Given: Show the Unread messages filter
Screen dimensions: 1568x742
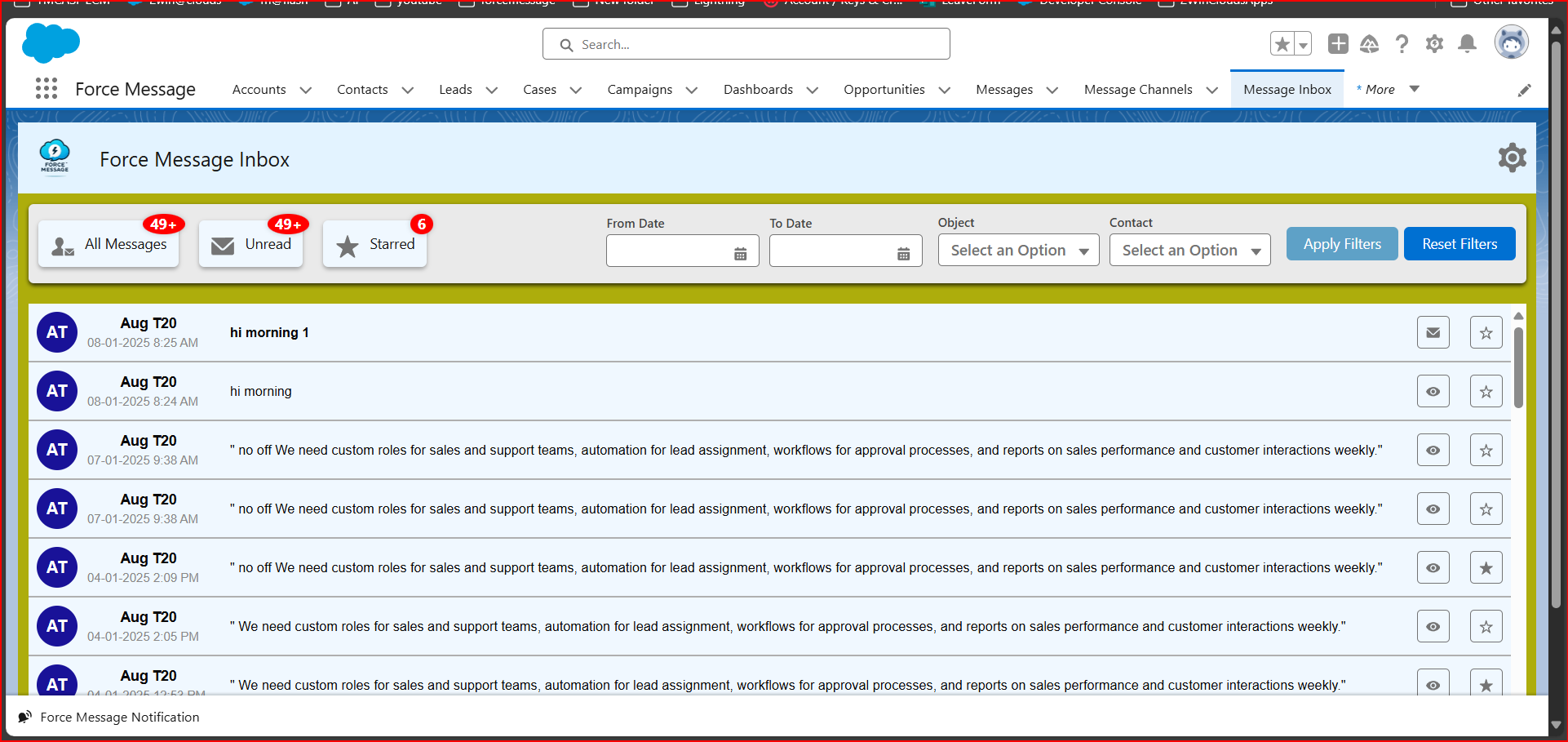Looking at the screenshot, I should point(251,244).
